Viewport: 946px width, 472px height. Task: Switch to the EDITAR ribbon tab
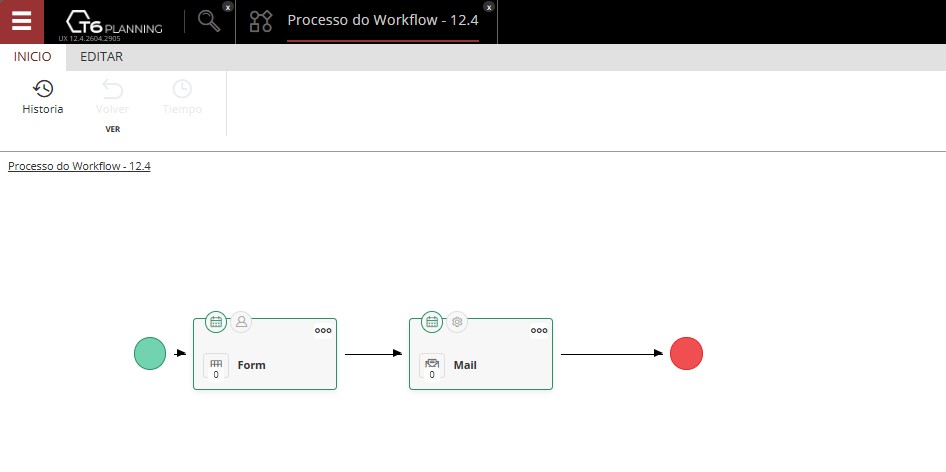(x=101, y=57)
